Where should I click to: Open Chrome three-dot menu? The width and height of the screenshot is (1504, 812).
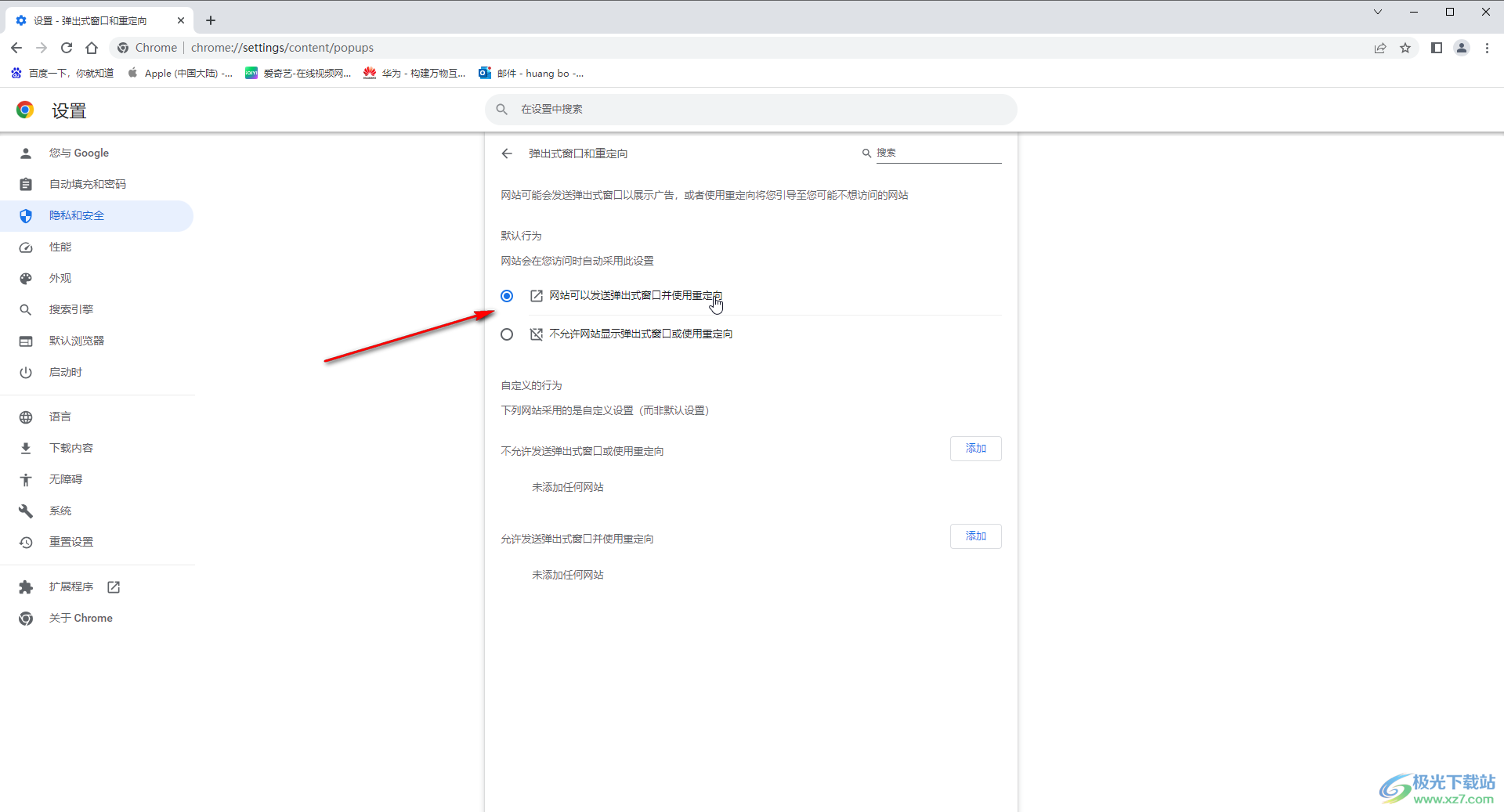click(x=1487, y=48)
